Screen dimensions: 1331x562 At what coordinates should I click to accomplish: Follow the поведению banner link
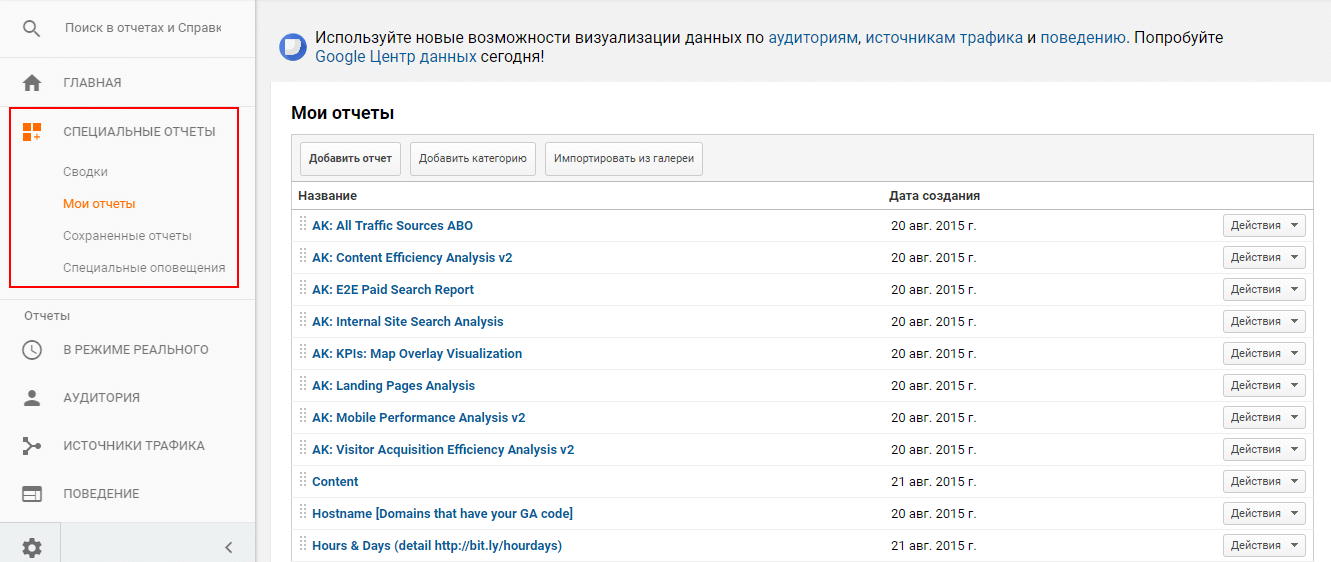pyautogui.click(x=1084, y=38)
